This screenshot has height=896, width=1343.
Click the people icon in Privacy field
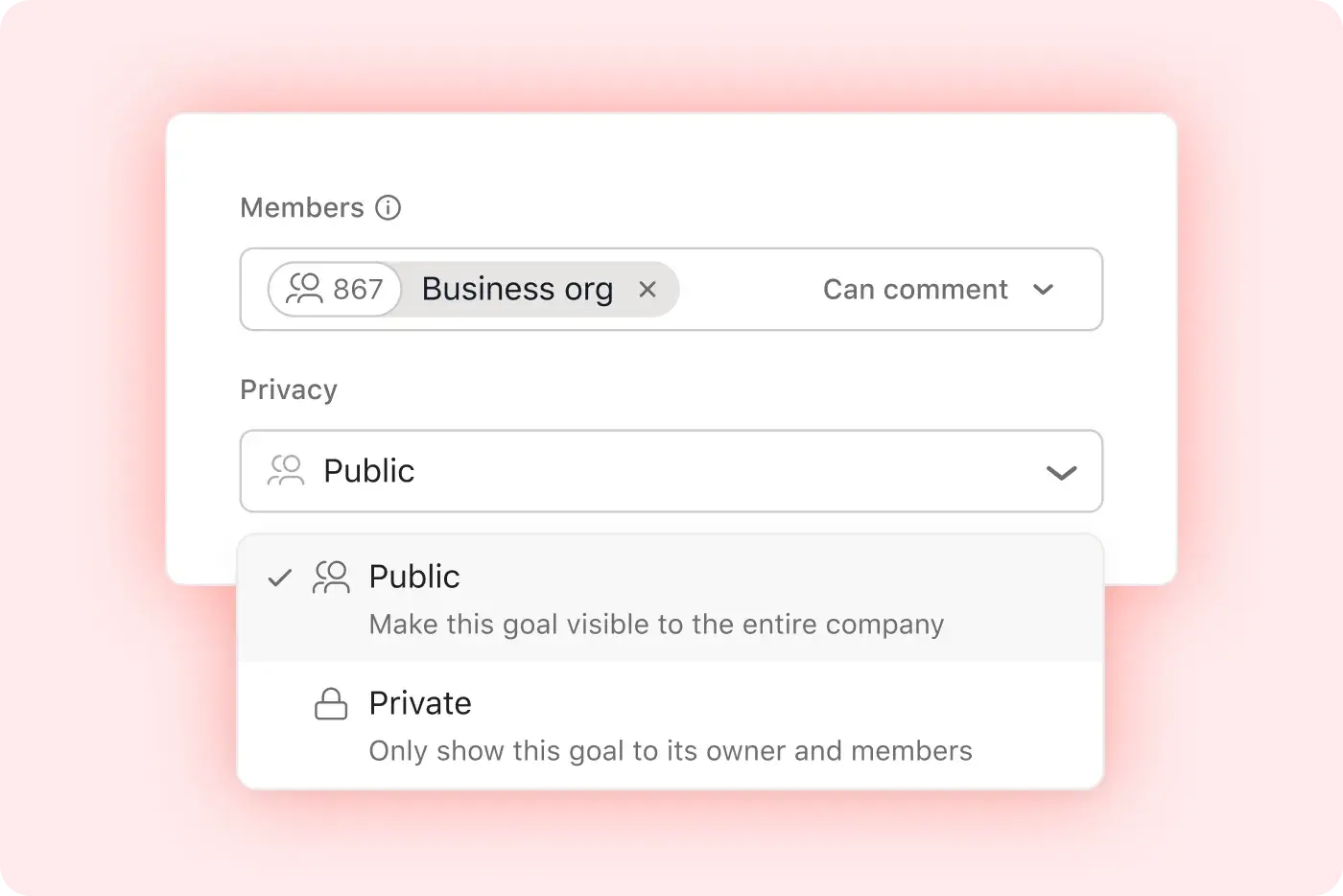[285, 470]
